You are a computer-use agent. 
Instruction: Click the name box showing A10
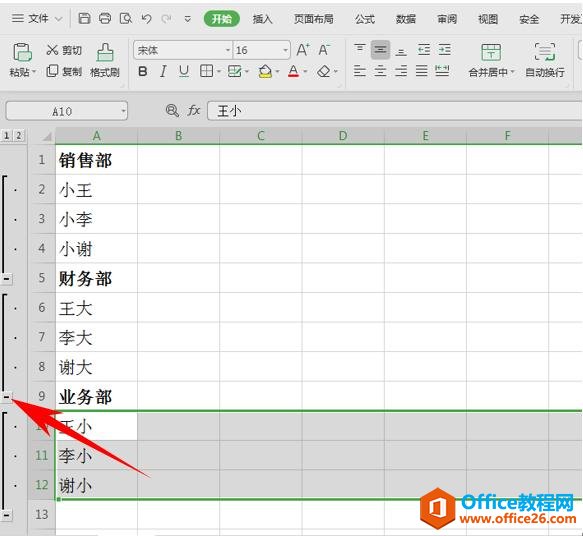pyautogui.click(x=67, y=111)
